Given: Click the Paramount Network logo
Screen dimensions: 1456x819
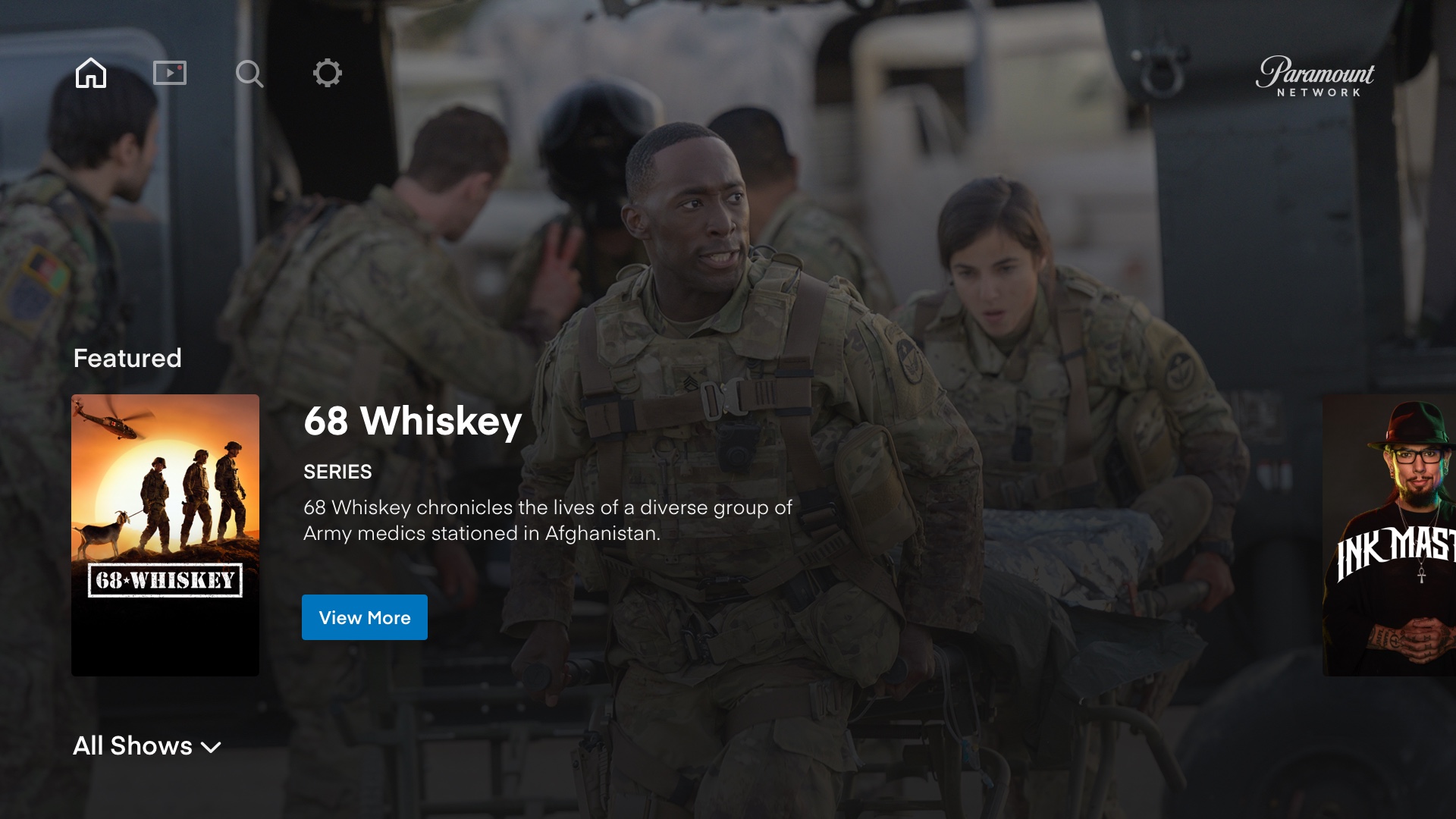Looking at the screenshot, I should (1315, 77).
